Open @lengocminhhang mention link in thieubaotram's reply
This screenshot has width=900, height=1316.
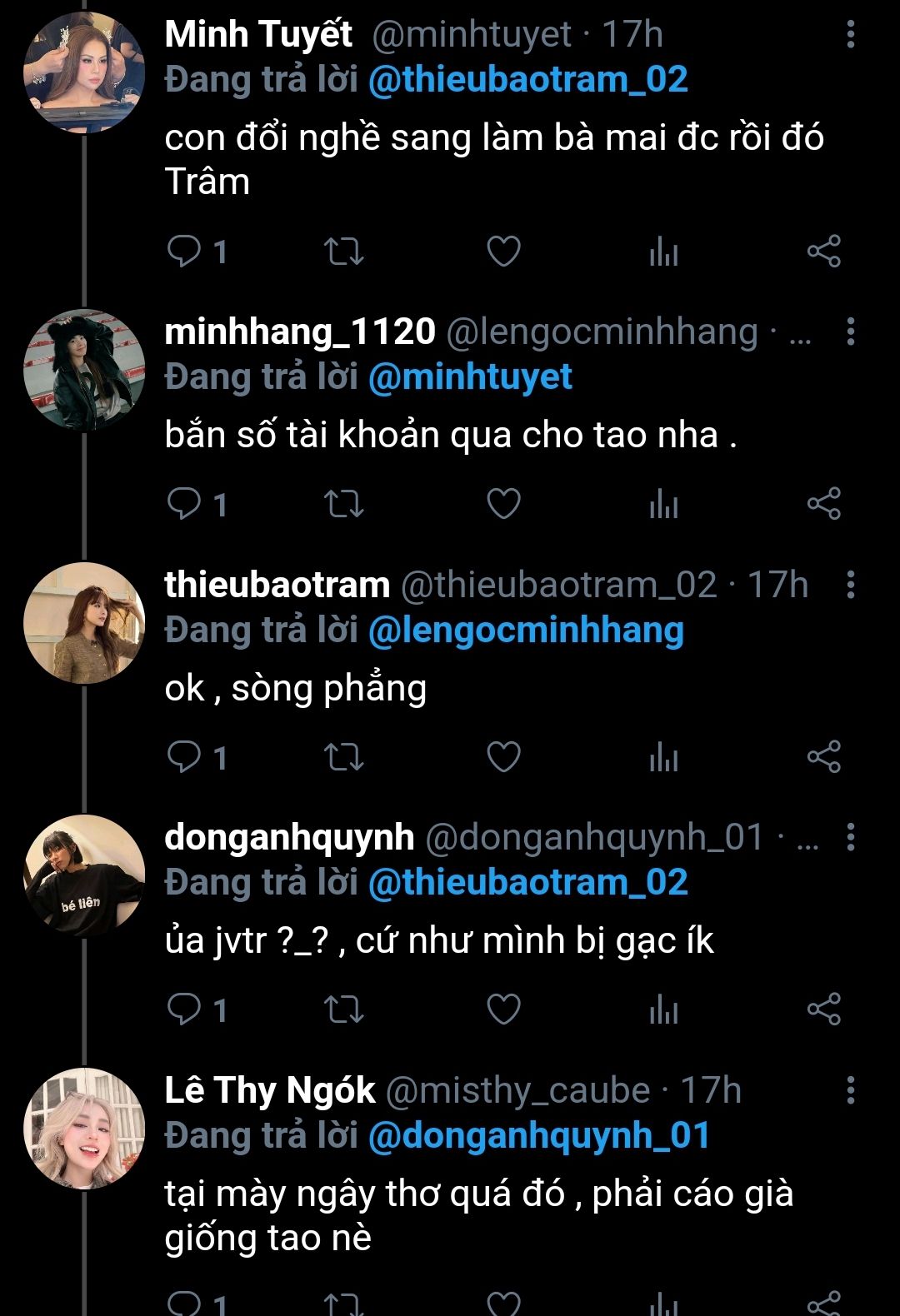click(526, 631)
